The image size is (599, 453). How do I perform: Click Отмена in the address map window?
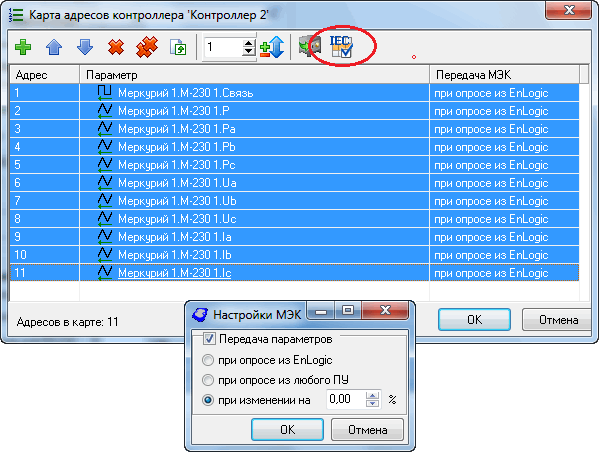(558, 320)
